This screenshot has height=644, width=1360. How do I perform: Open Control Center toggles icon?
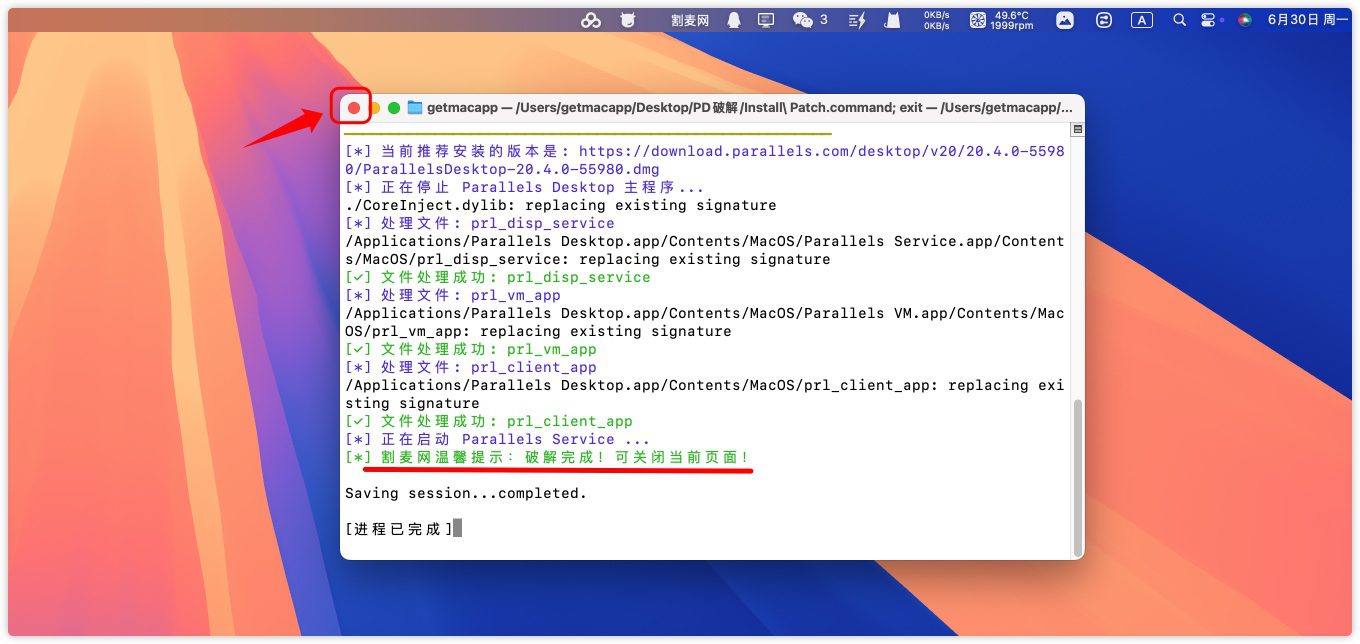(x=1208, y=20)
